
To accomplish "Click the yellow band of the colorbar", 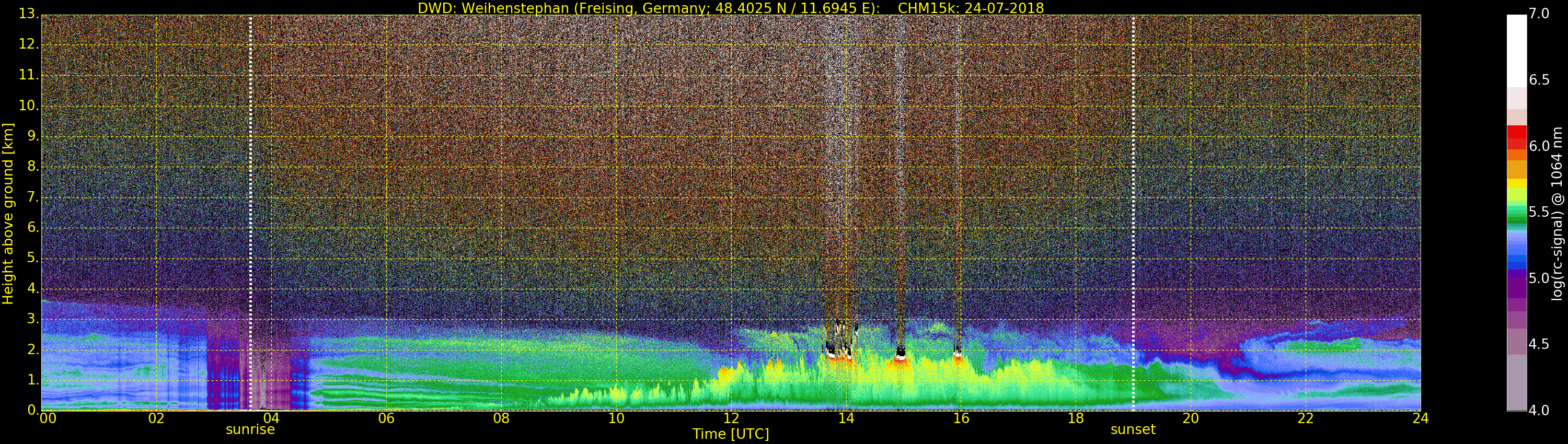I will point(1516,183).
